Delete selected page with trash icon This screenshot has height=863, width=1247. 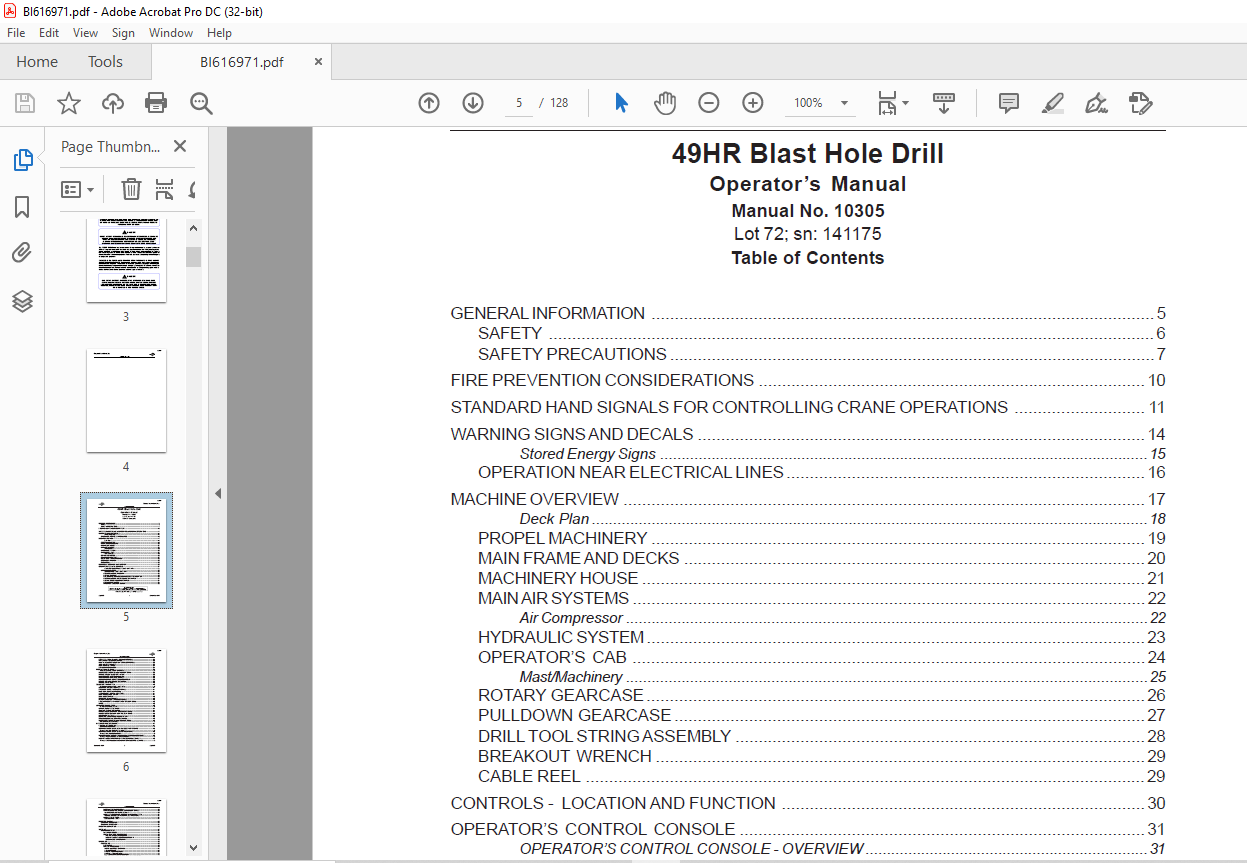pos(131,189)
